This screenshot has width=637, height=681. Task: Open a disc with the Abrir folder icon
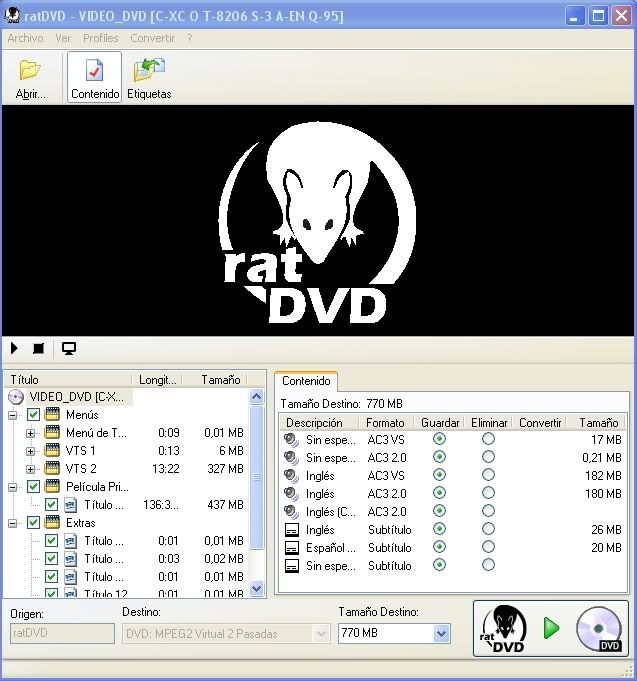[x=30, y=70]
